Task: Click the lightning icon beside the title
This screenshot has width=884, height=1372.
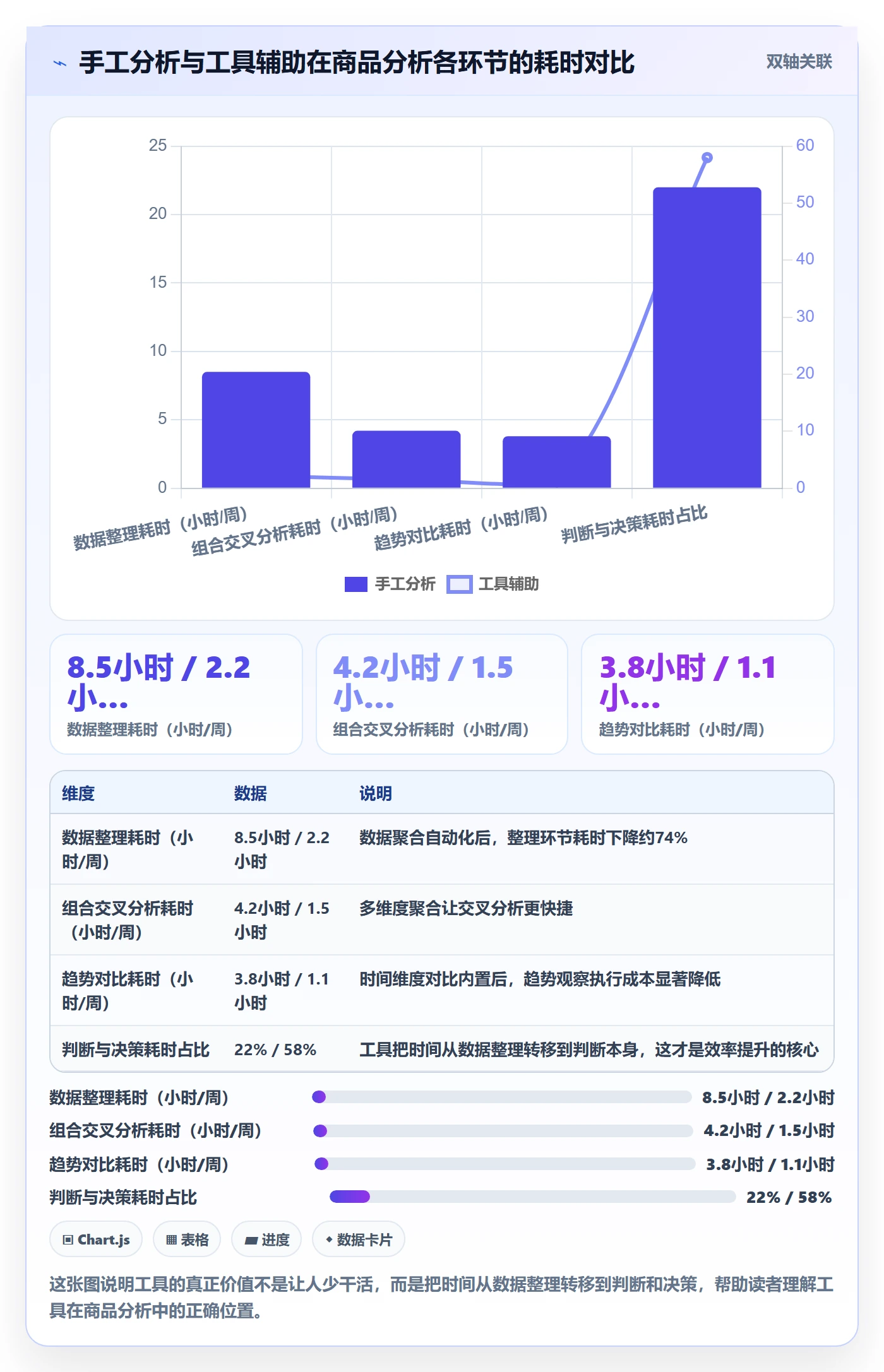Action: [x=60, y=63]
